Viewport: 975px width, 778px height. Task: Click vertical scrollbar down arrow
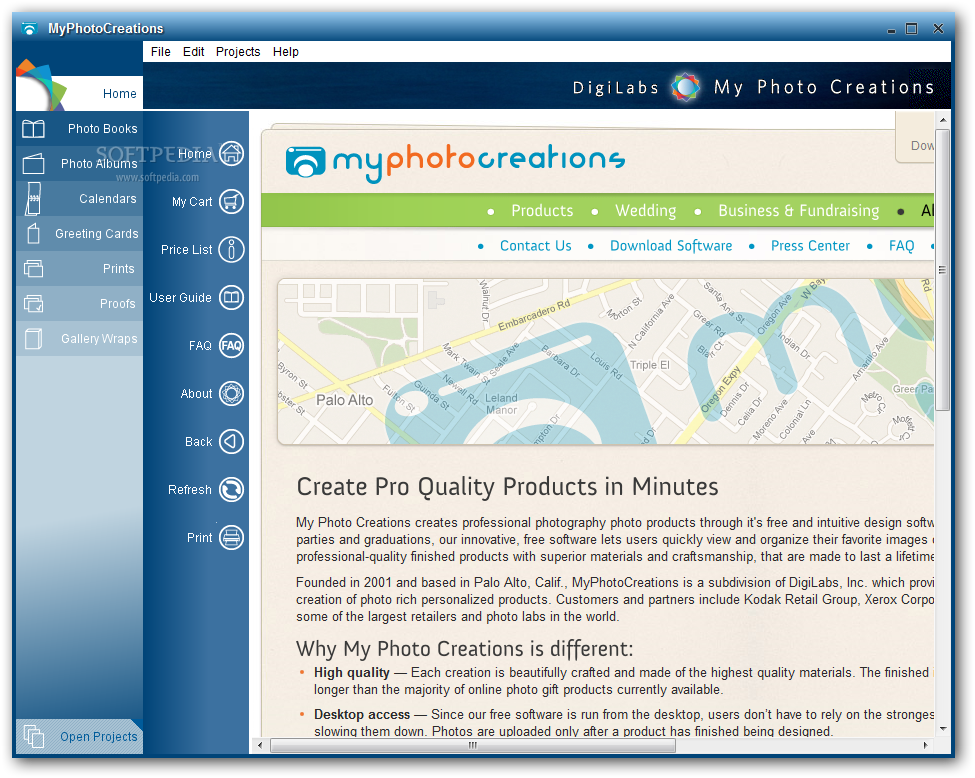(x=943, y=728)
